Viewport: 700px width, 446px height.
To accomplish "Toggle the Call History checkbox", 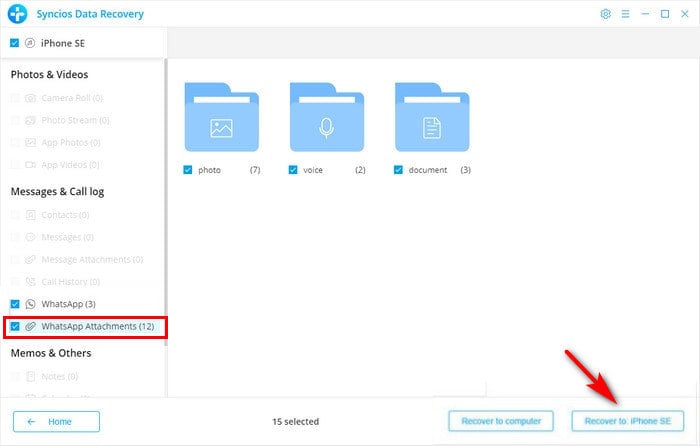I will point(15,282).
